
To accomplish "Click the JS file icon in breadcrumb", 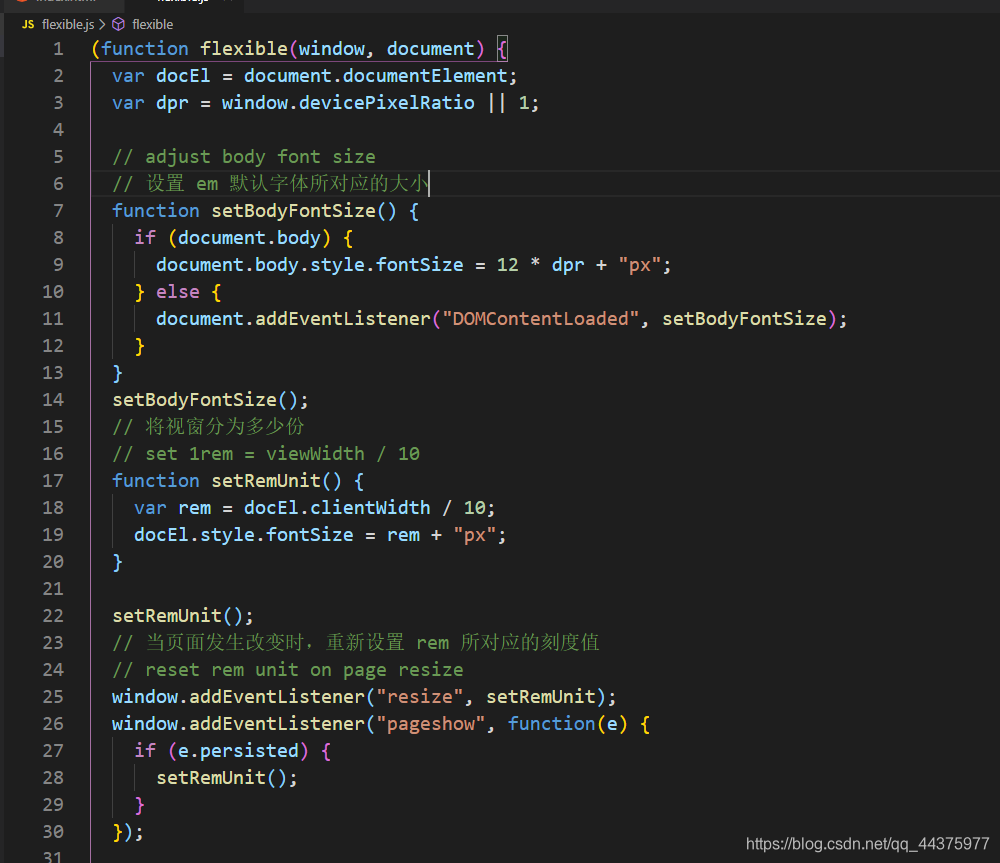I will (28, 24).
